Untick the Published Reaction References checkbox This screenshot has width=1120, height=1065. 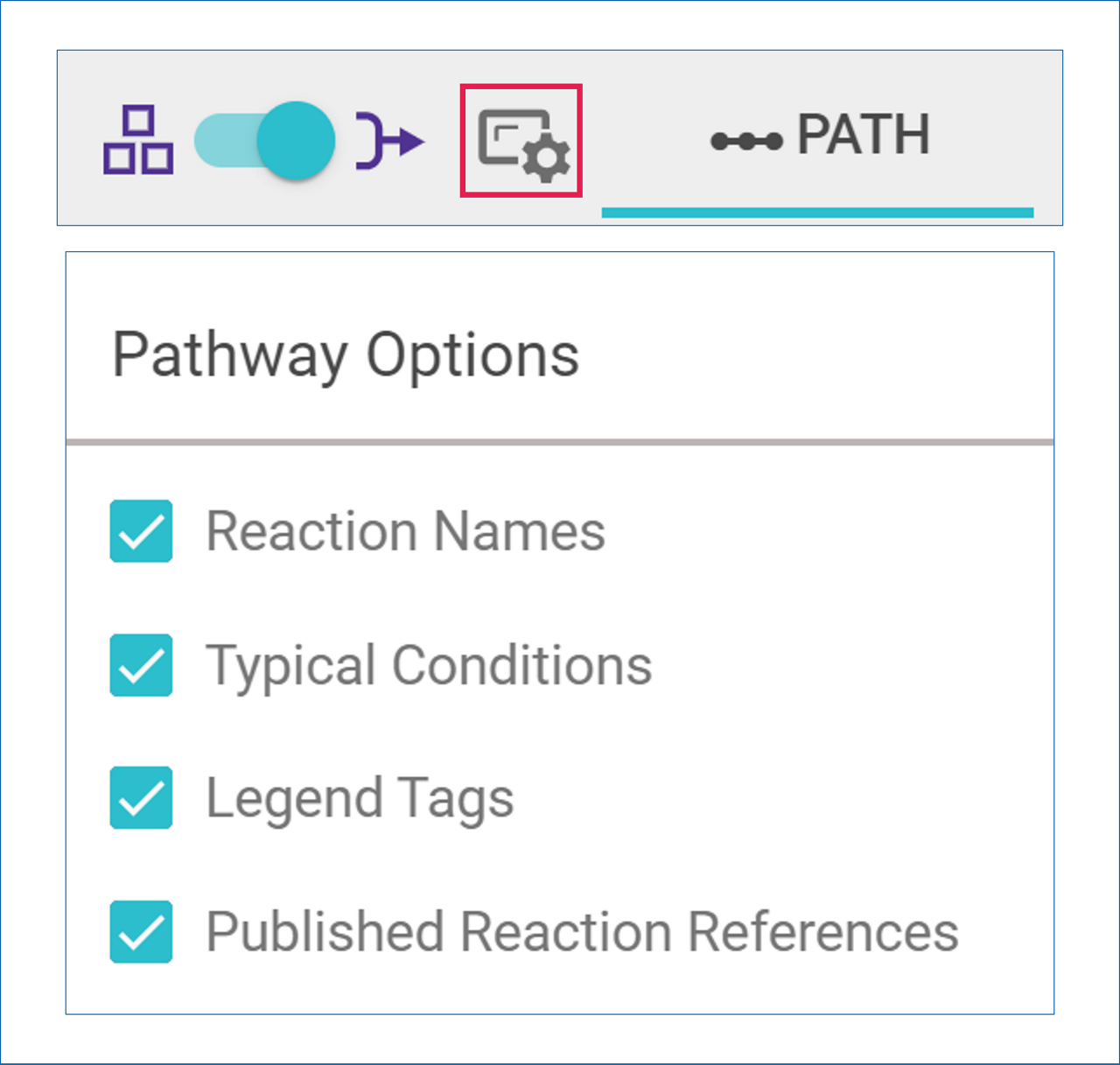coord(141,931)
